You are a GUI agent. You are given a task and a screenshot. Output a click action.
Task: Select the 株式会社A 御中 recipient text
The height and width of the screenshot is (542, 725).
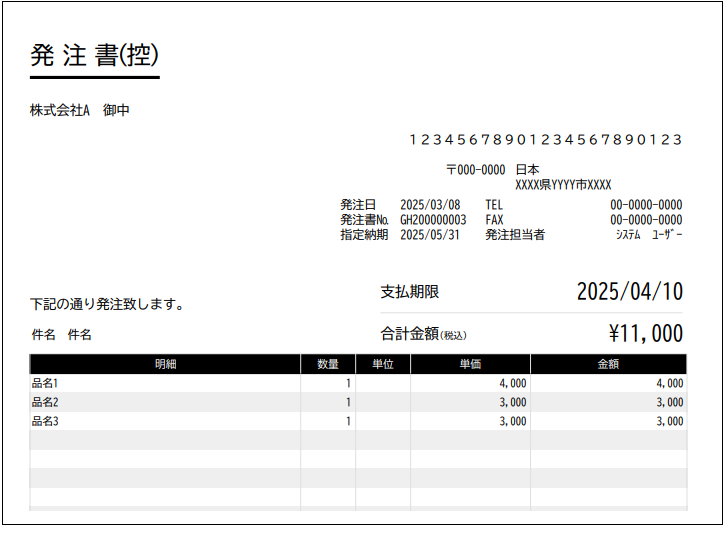(x=80, y=110)
